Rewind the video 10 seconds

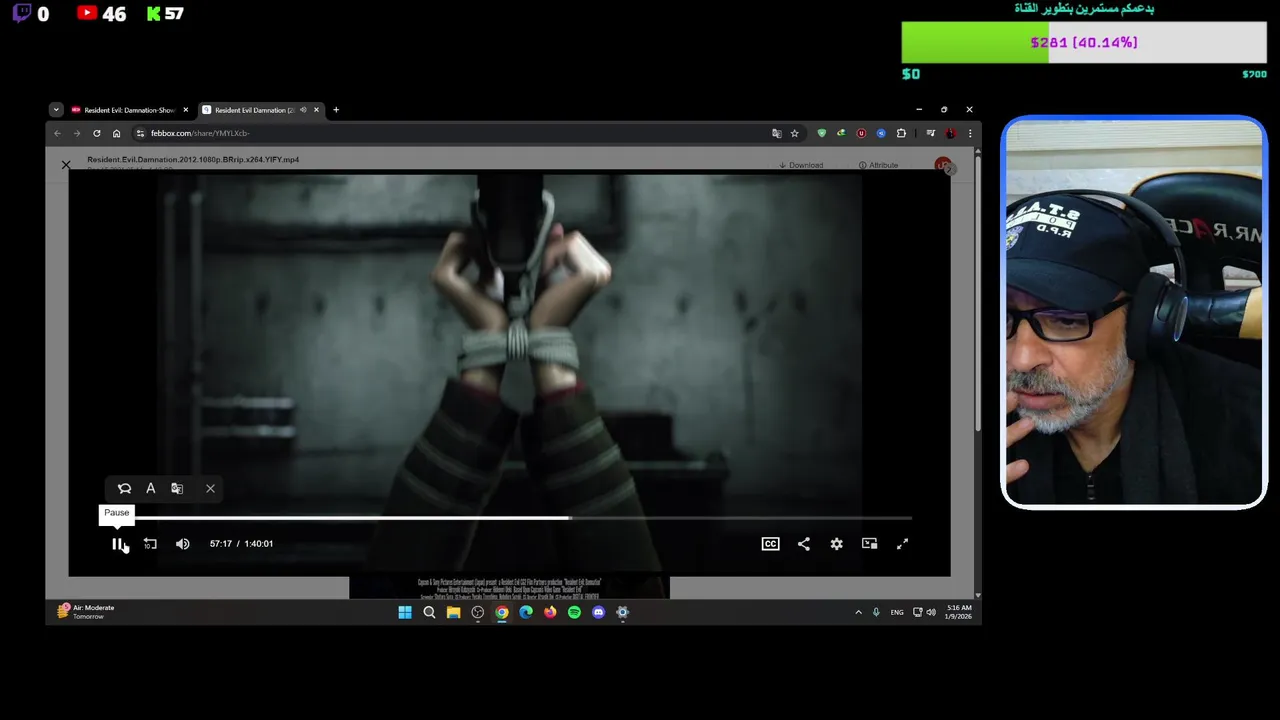tap(150, 544)
